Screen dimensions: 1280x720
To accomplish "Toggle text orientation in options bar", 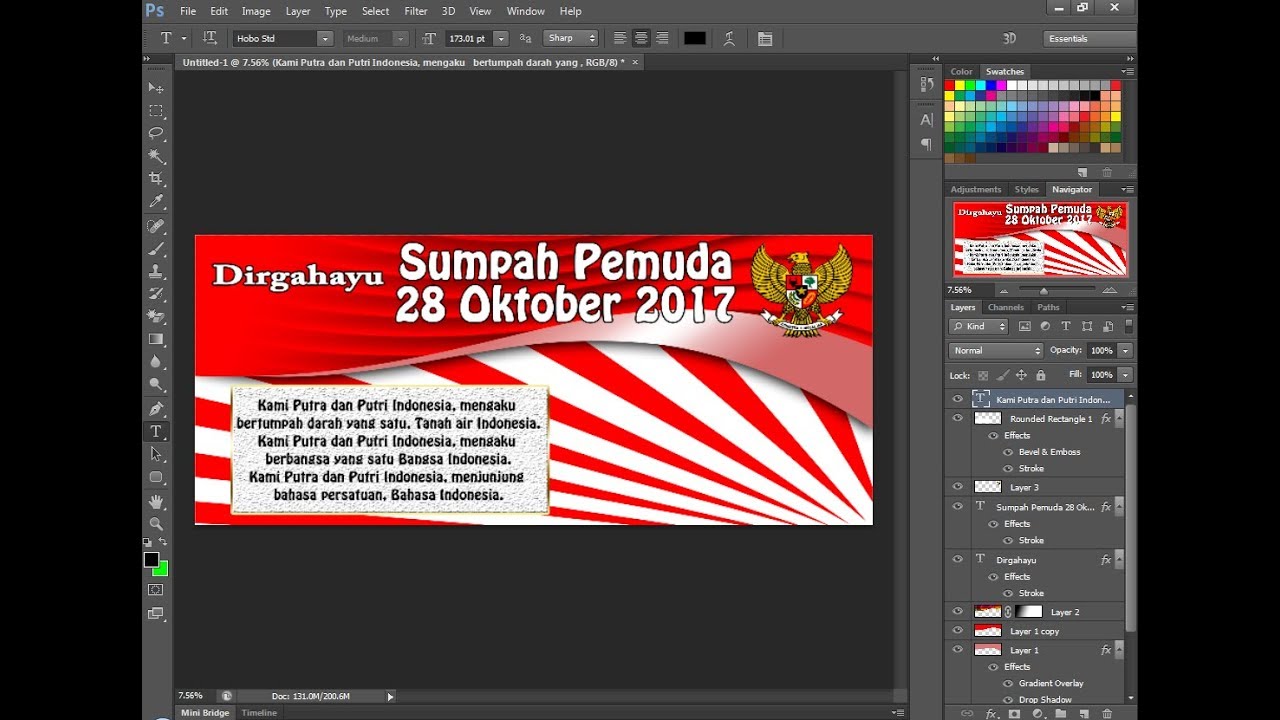I will pos(210,38).
